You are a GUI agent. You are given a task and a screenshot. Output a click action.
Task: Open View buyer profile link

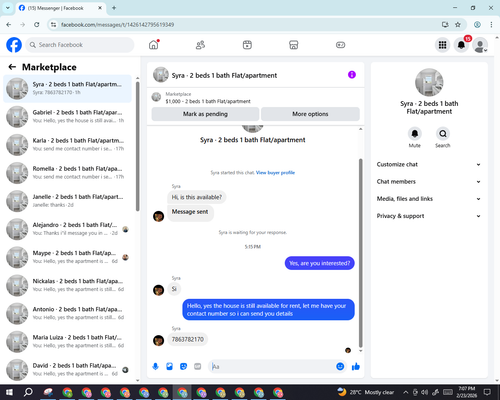coord(275,173)
